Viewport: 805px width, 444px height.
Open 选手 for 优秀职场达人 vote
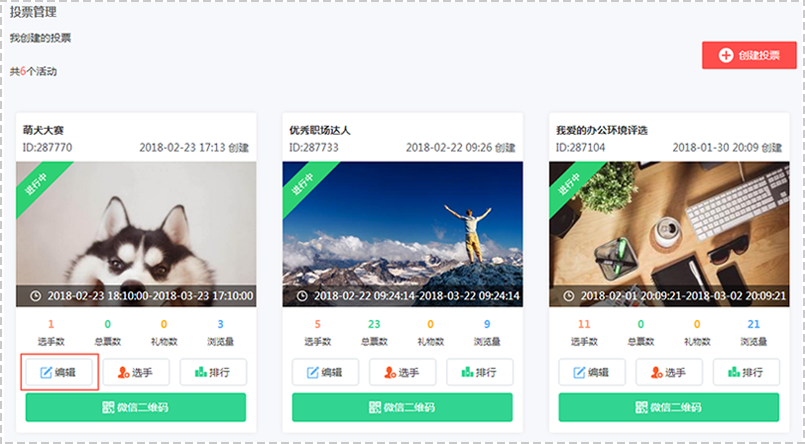(x=402, y=372)
